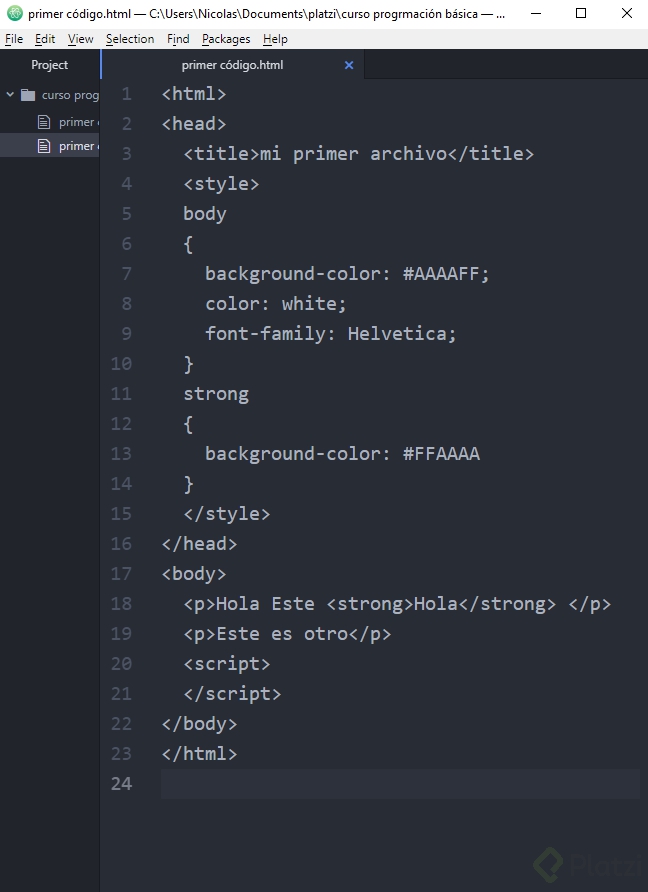Click the empty line 24 in editor
This screenshot has height=892, width=648.
[x=400, y=784]
